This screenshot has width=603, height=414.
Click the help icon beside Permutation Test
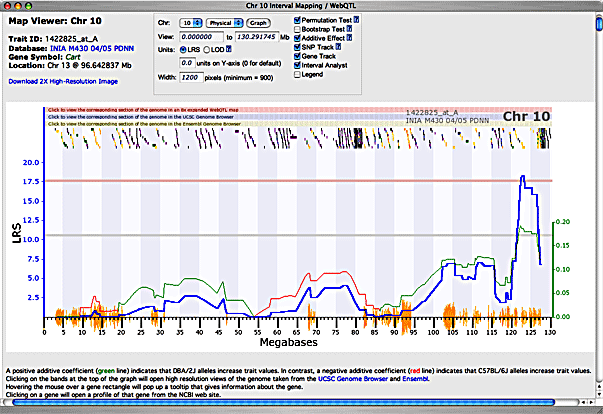[357, 21]
